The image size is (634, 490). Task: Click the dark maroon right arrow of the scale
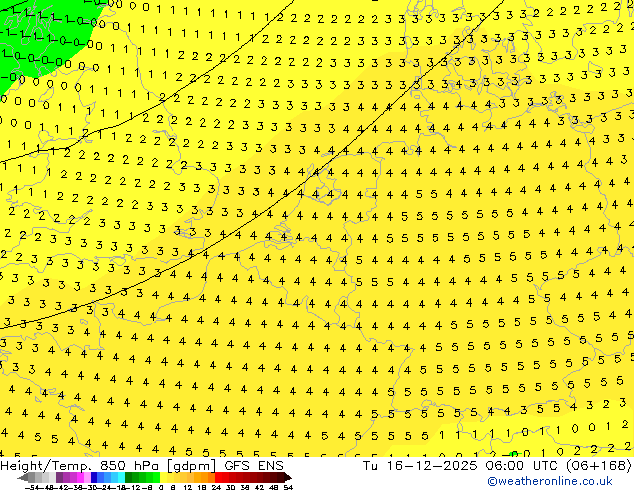(x=287, y=477)
